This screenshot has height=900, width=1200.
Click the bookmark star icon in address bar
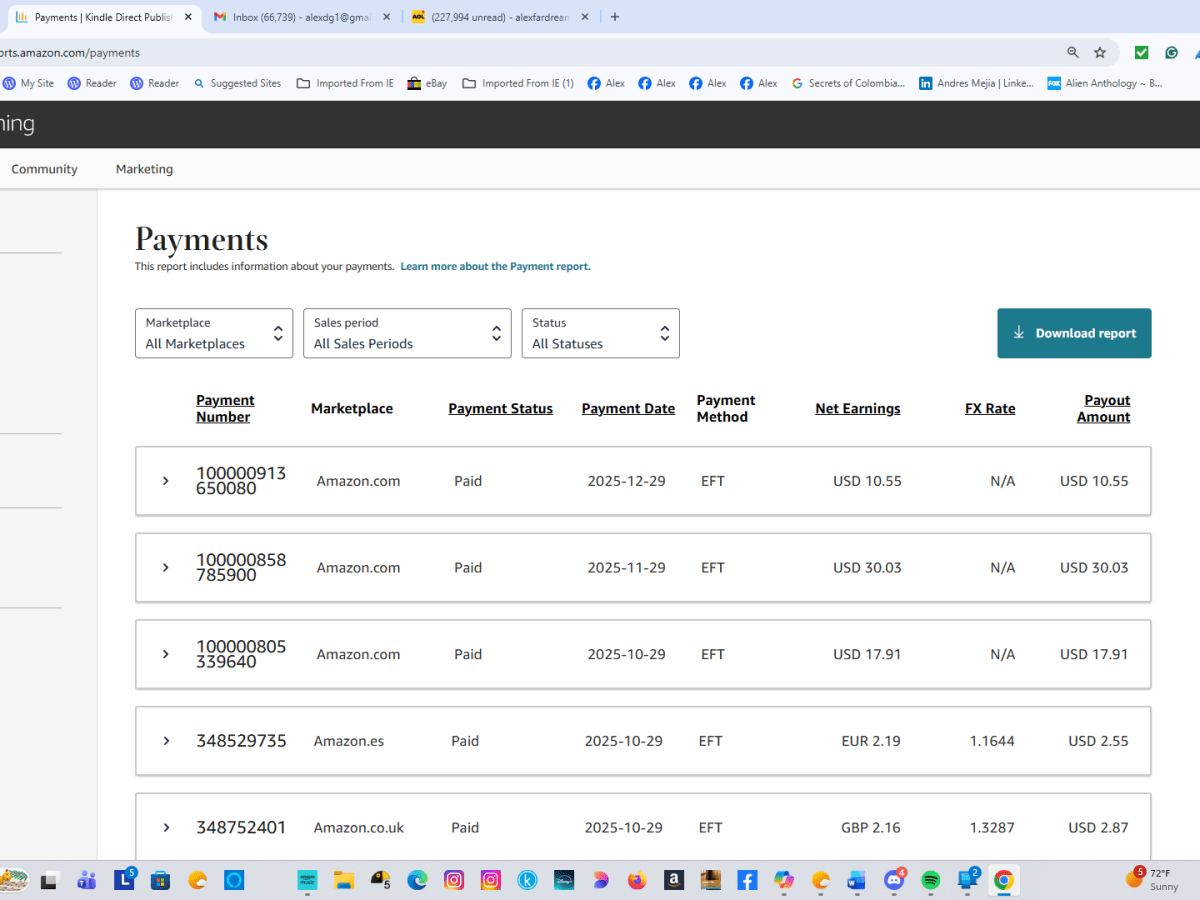[1100, 52]
